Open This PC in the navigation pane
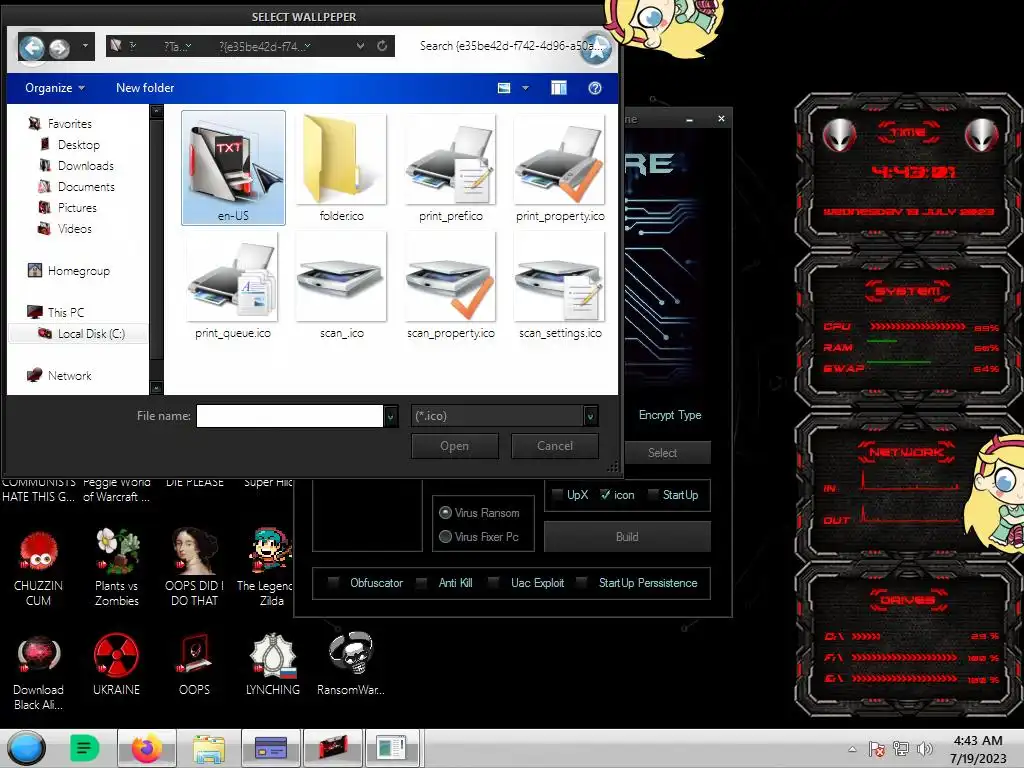Screen dimensions: 1024x768 coord(65,312)
